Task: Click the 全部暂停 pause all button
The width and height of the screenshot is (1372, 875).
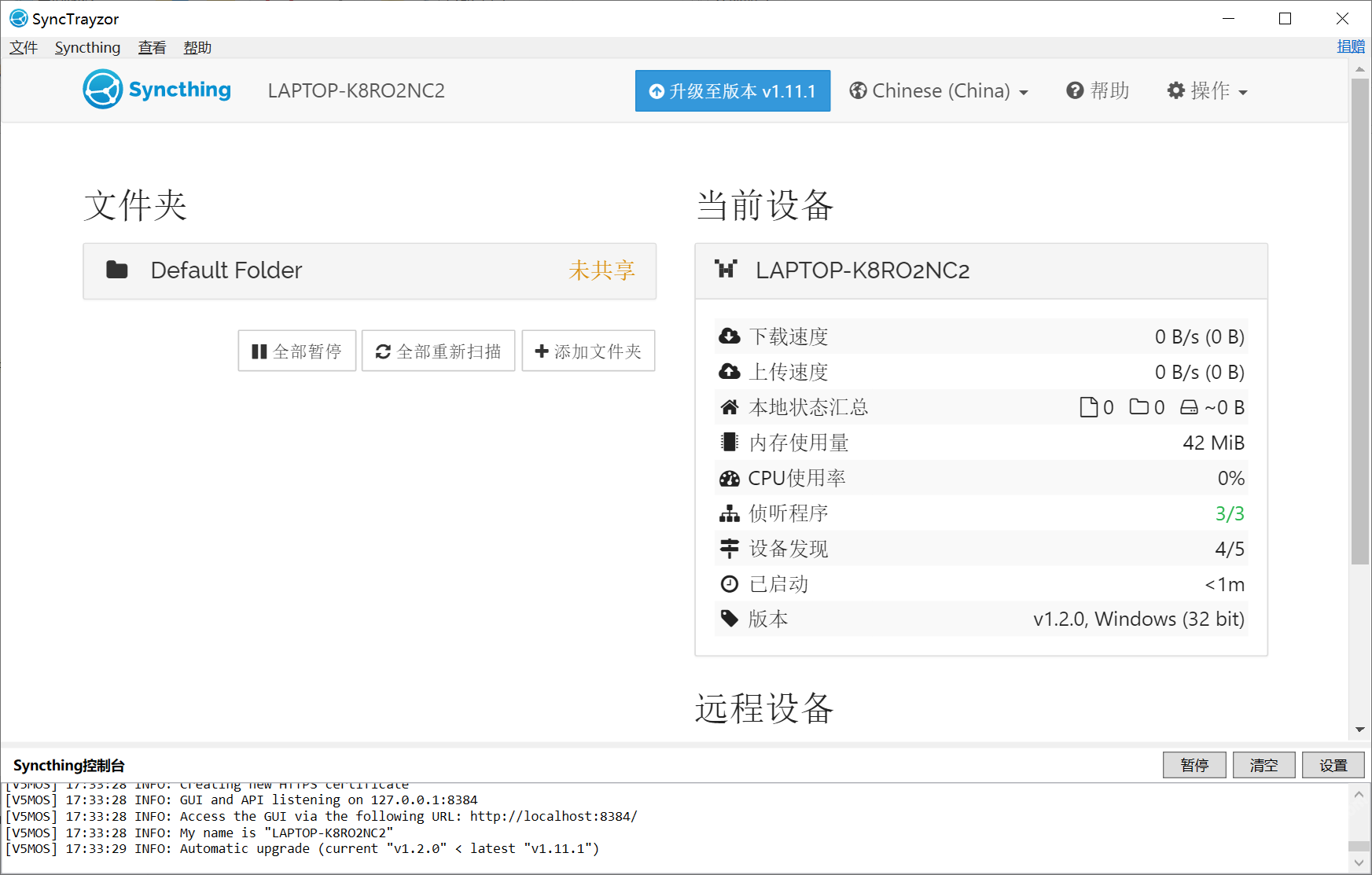Action: (297, 351)
